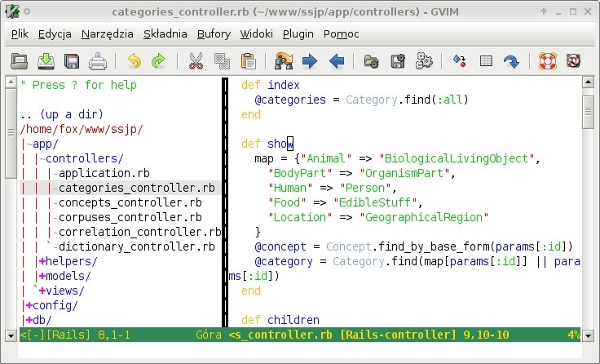Click the Undo arrow icon
Viewport: 600px width, 364px height.
tap(134, 61)
